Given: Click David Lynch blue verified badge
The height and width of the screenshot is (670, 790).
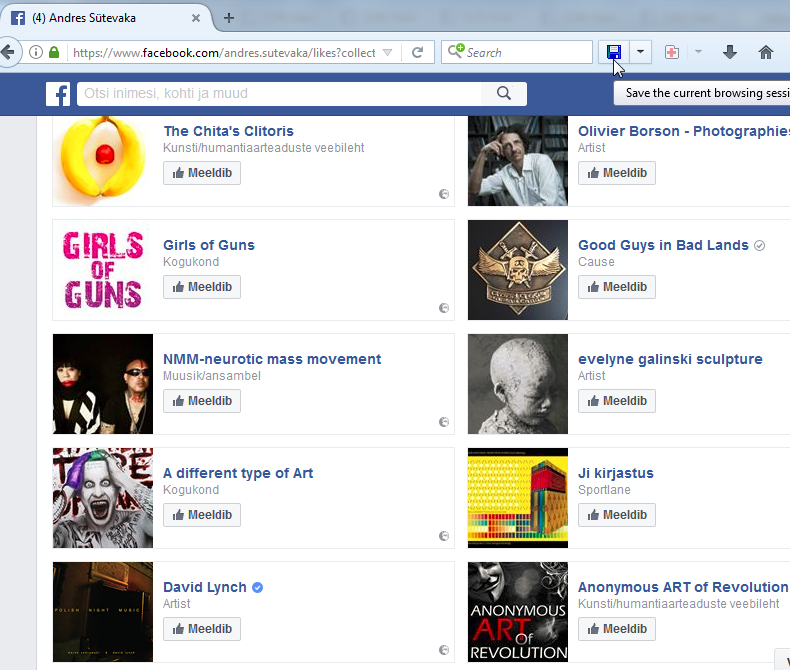Looking at the screenshot, I should (257, 587).
